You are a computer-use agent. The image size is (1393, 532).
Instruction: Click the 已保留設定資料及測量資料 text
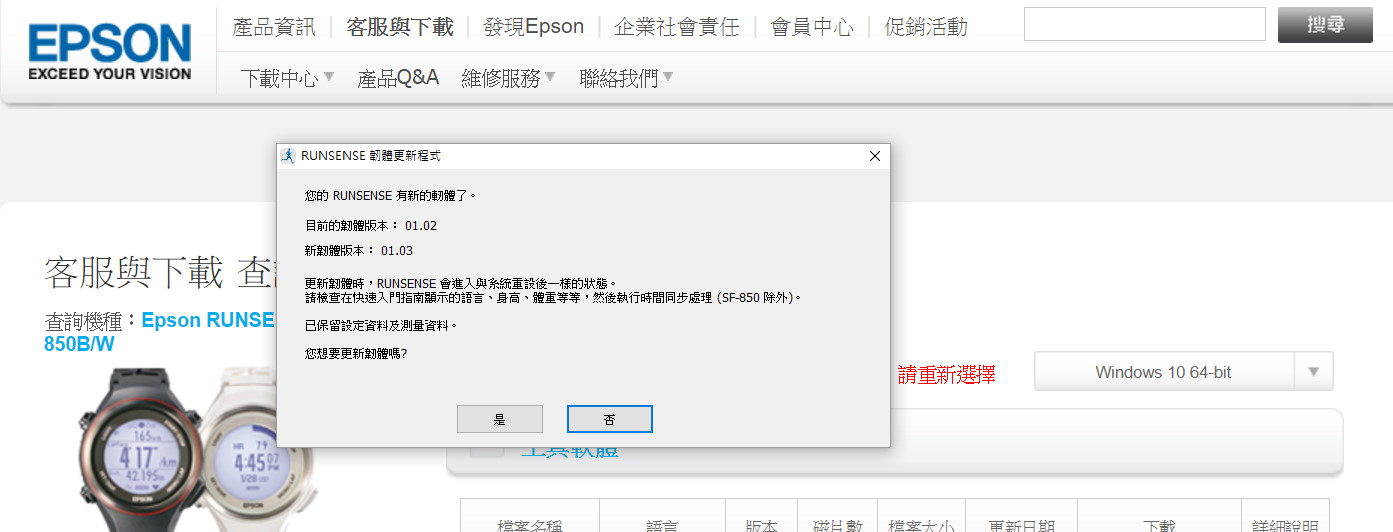(x=381, y=326)
